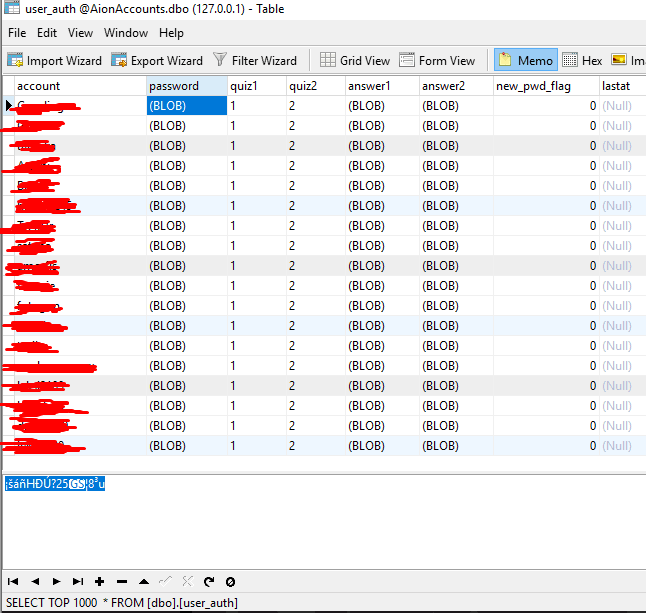Stop loading with the cancel circle icon
This screenshot has width=646, height=613.
[x=230, y=581]
